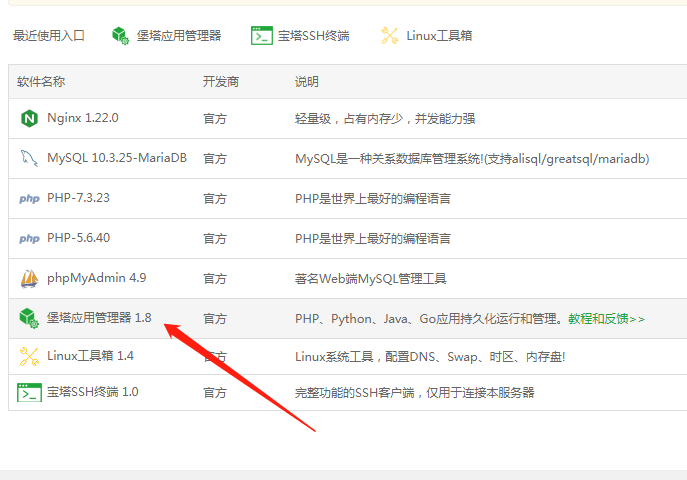
Task: Click the green cube icon beside 堡塔应用管理器 shortcut
Action: point(120,35)
